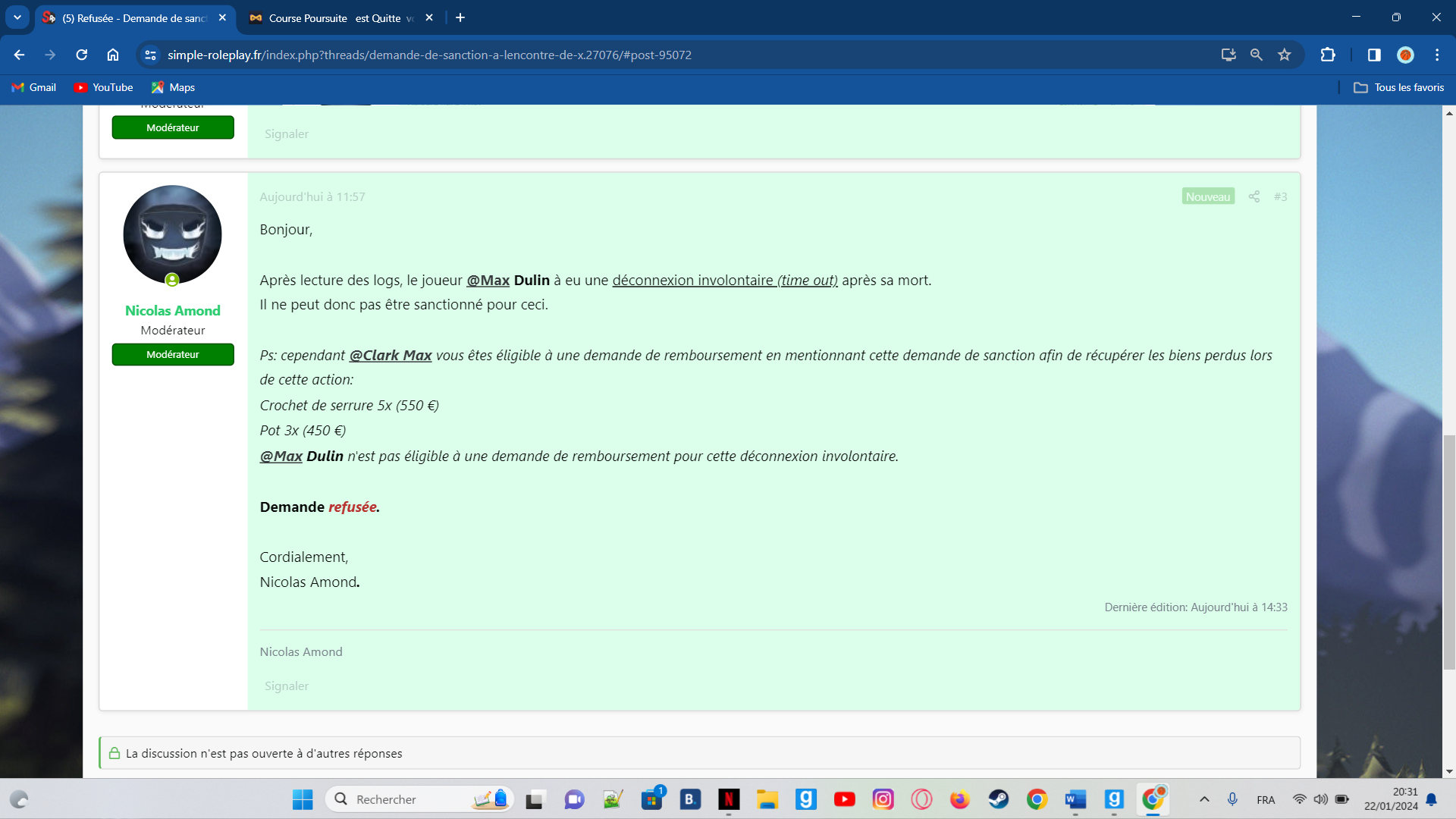Click the 'Aujourd'hui à 11:57' timestamp
Image resolution: width=1456 pixels, height=819 pixels.
coord(312,197)
